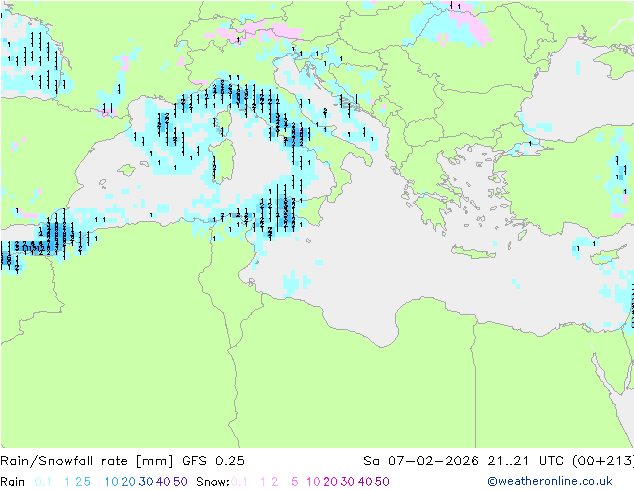The image size is (634, 490).
Task: Click the 'Rain/Snowfall rate [mm]' title text
Action: [87, 461]
